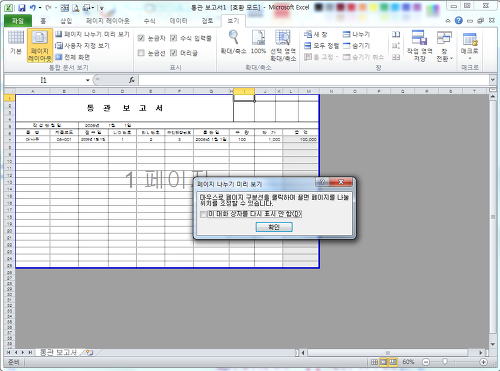500x371 pixels.
Task: Set zoom to 100% in ribbon
Action: pos(258,42)
